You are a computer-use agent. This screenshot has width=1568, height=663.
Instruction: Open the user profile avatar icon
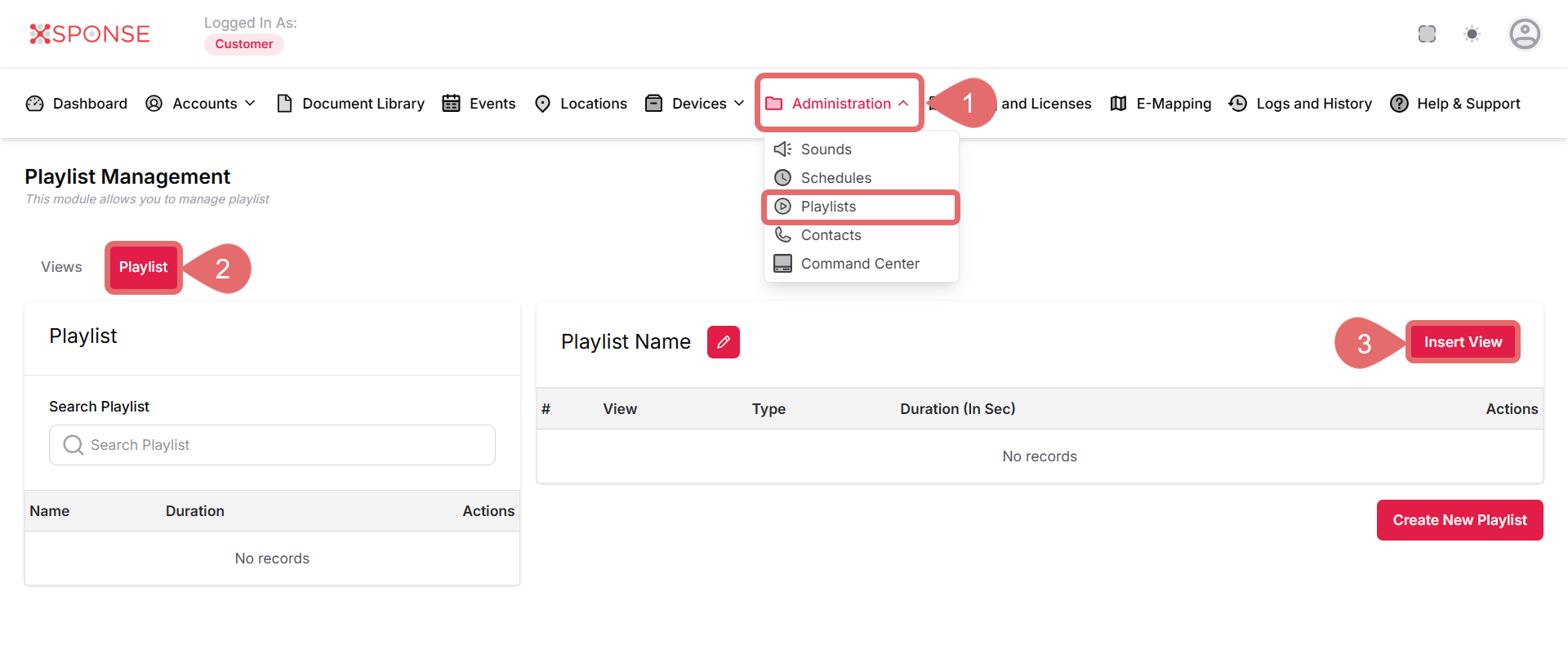(x=1524, y=34)
